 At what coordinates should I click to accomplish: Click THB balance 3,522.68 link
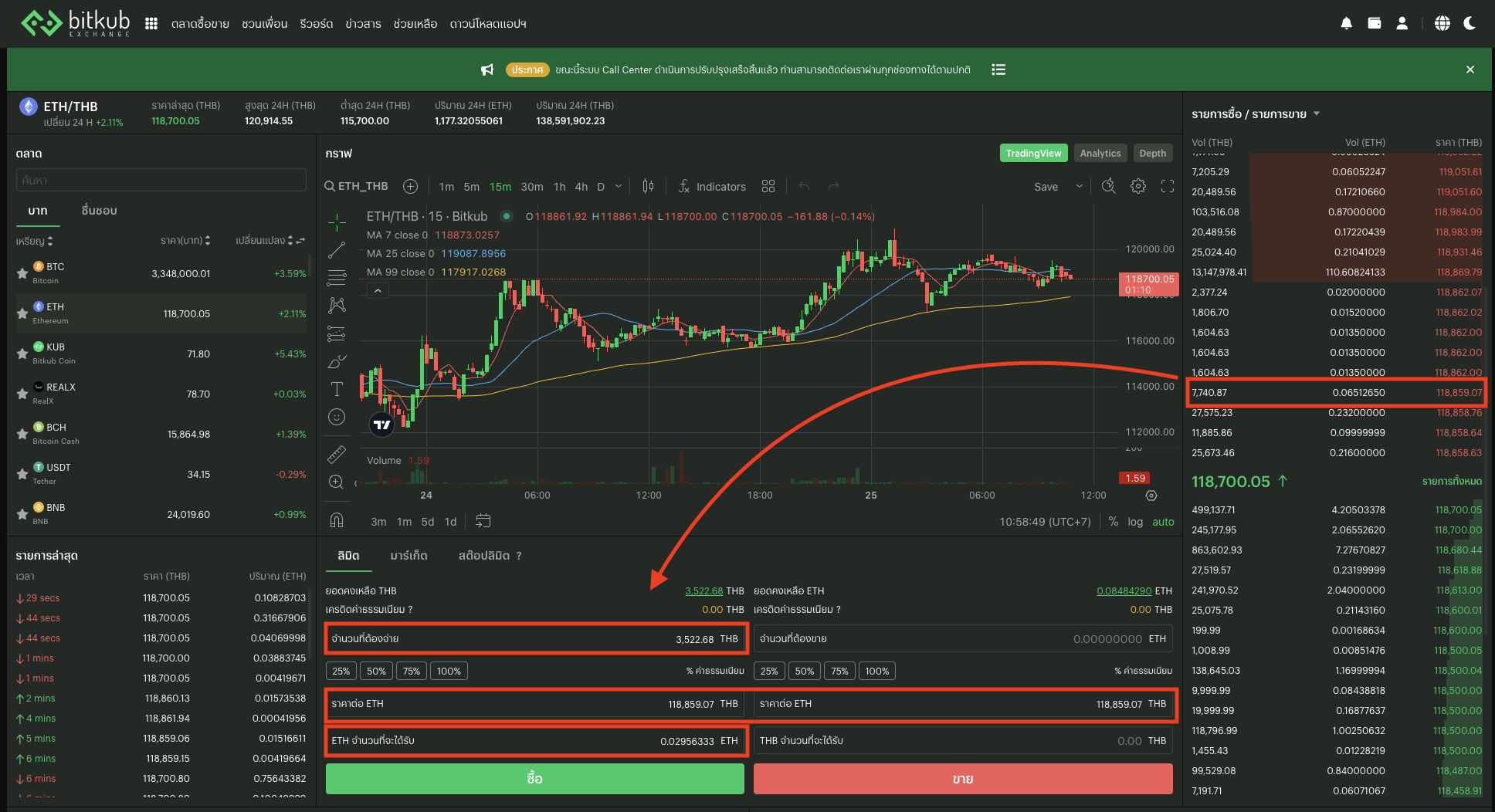point(703,591)
